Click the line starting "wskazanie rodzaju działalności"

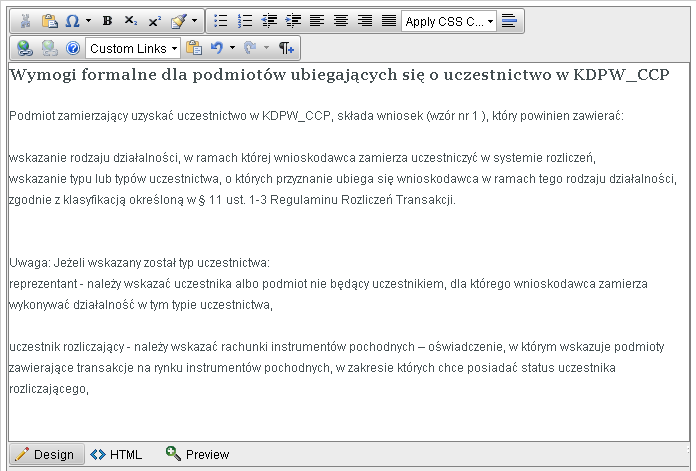pos(303,158)
